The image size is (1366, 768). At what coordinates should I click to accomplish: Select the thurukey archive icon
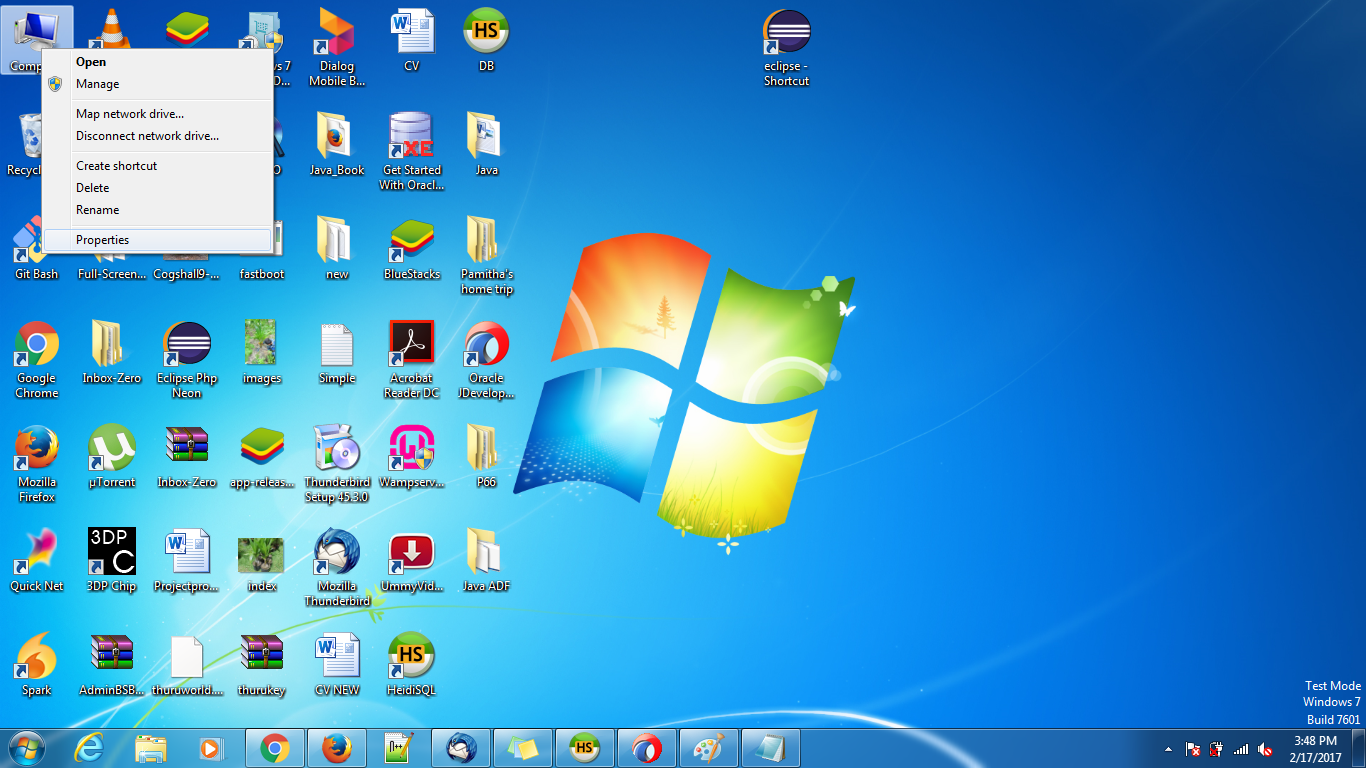262,664
